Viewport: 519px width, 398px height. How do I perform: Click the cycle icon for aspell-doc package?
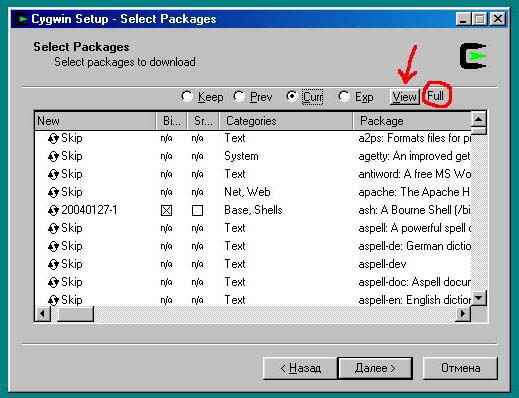(53, 282)
